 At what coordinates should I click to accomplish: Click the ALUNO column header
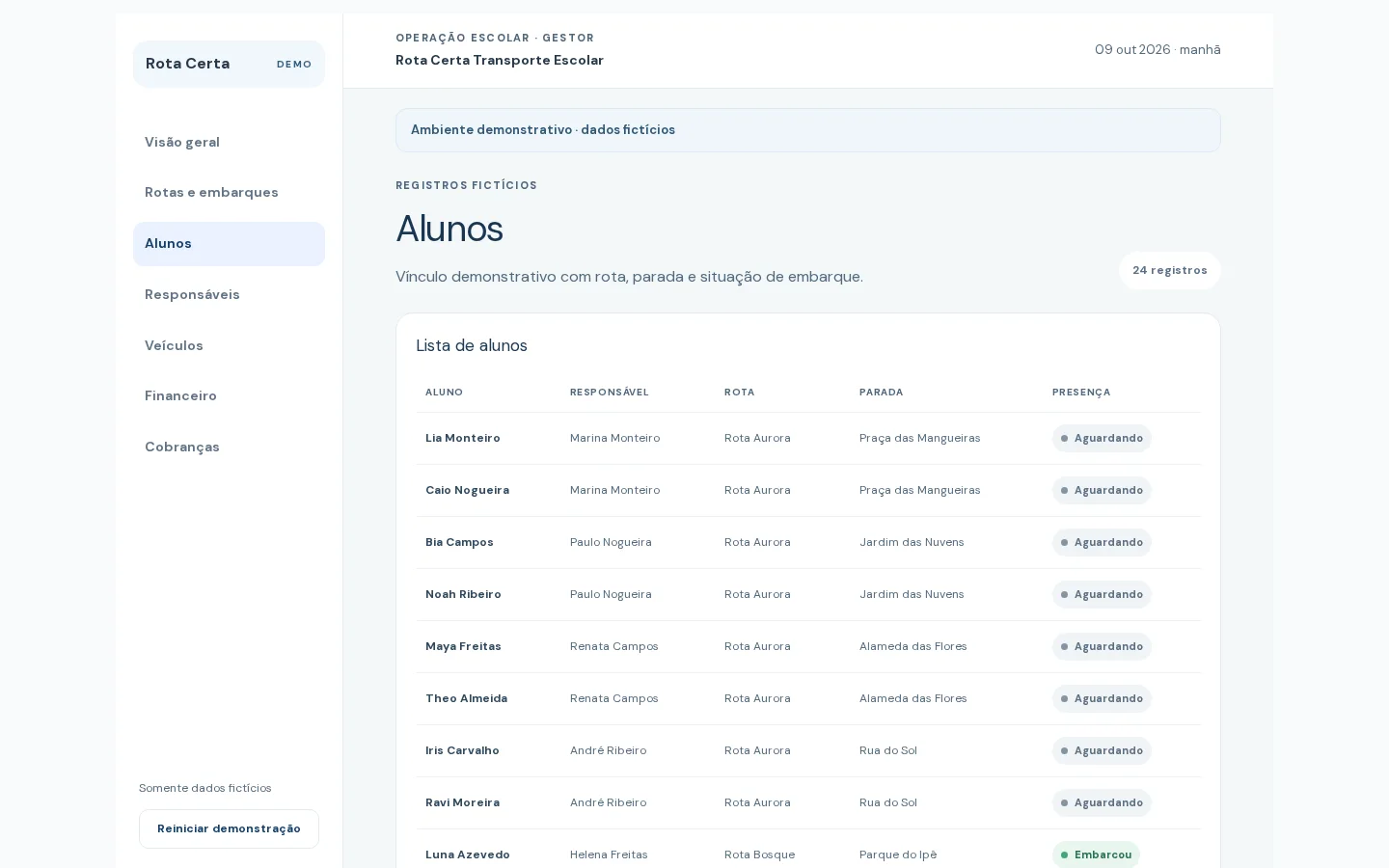(444, 393)
